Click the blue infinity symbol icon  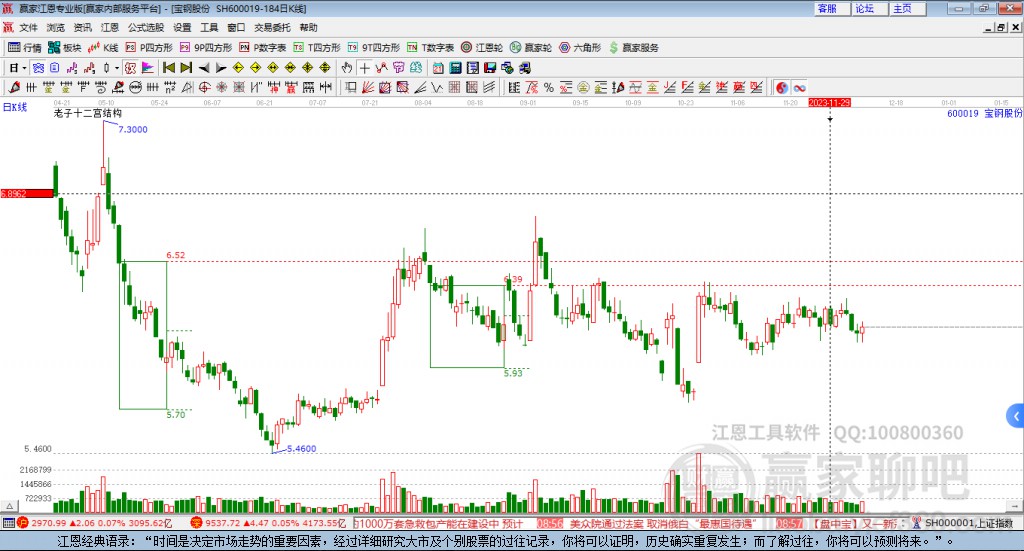click(x=799, y=87)
